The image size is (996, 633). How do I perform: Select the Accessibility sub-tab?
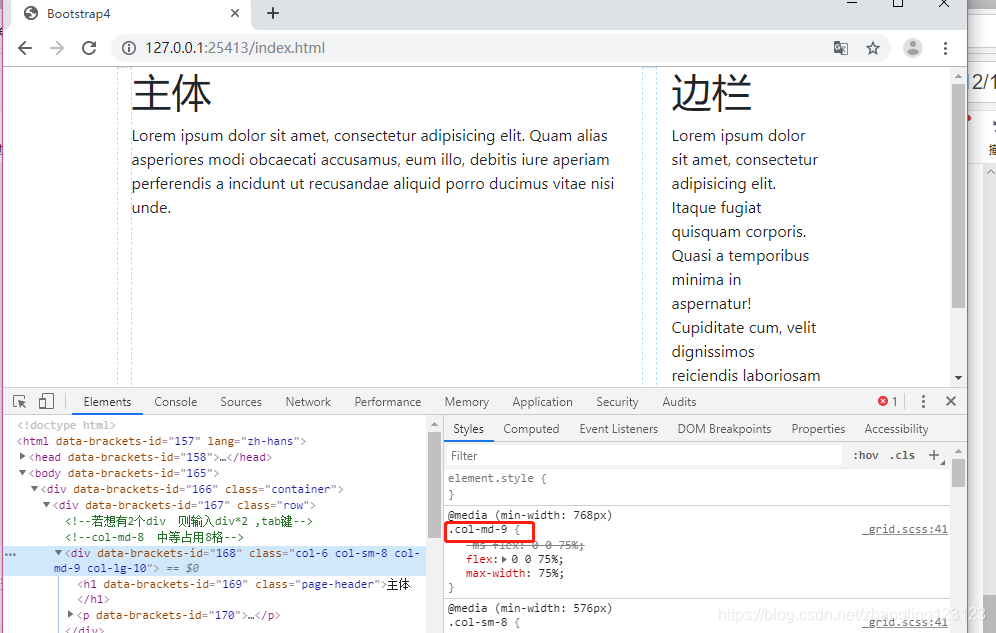[x=896, y=429]
